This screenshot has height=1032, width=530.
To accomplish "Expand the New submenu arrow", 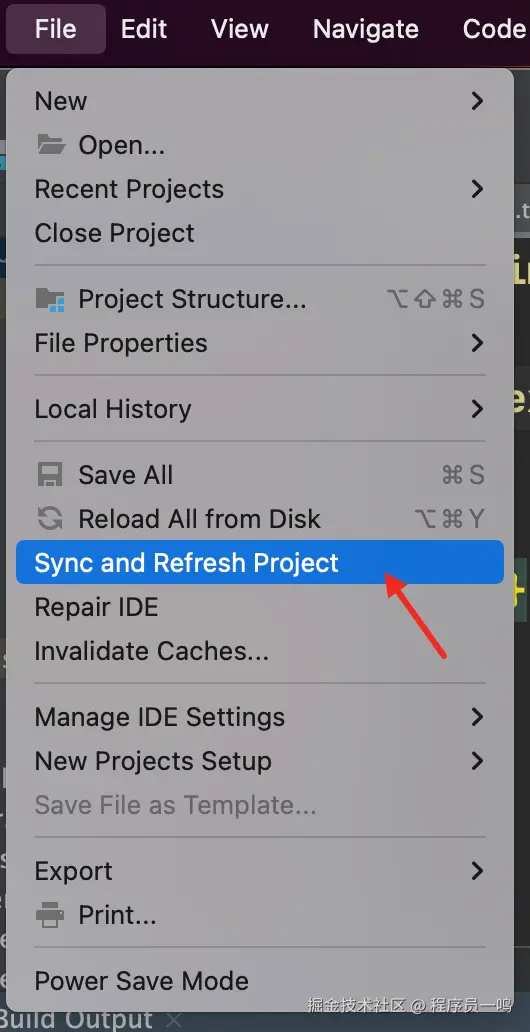I will pos(478,101).
